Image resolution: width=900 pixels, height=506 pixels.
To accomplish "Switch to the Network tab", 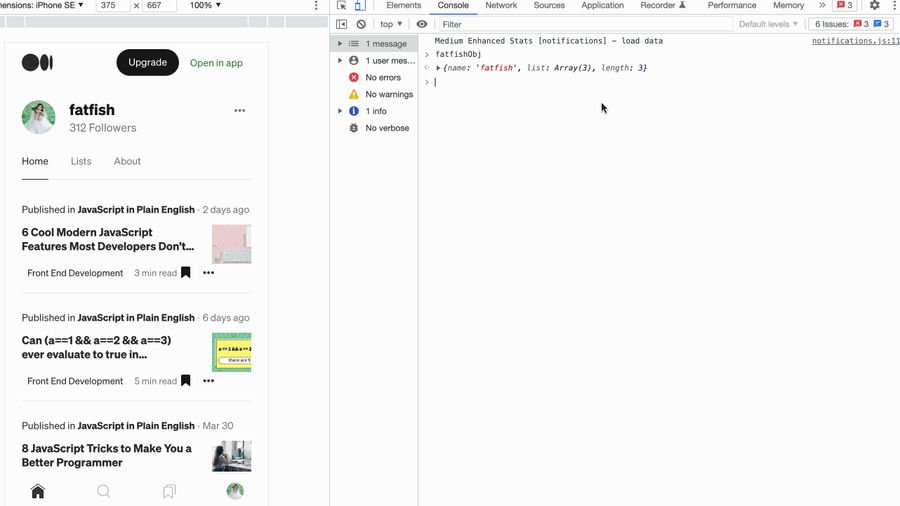I will click(x=501, y=6).
